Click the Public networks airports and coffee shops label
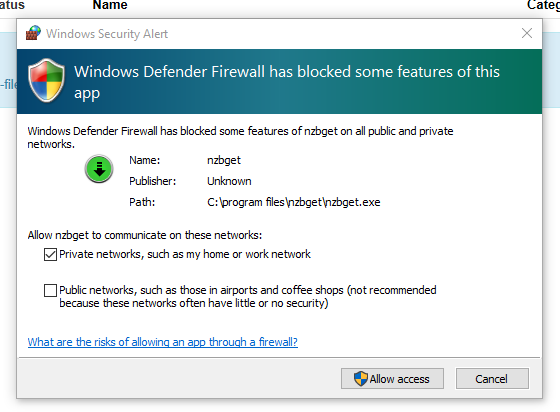 click(x=248, y=296)
